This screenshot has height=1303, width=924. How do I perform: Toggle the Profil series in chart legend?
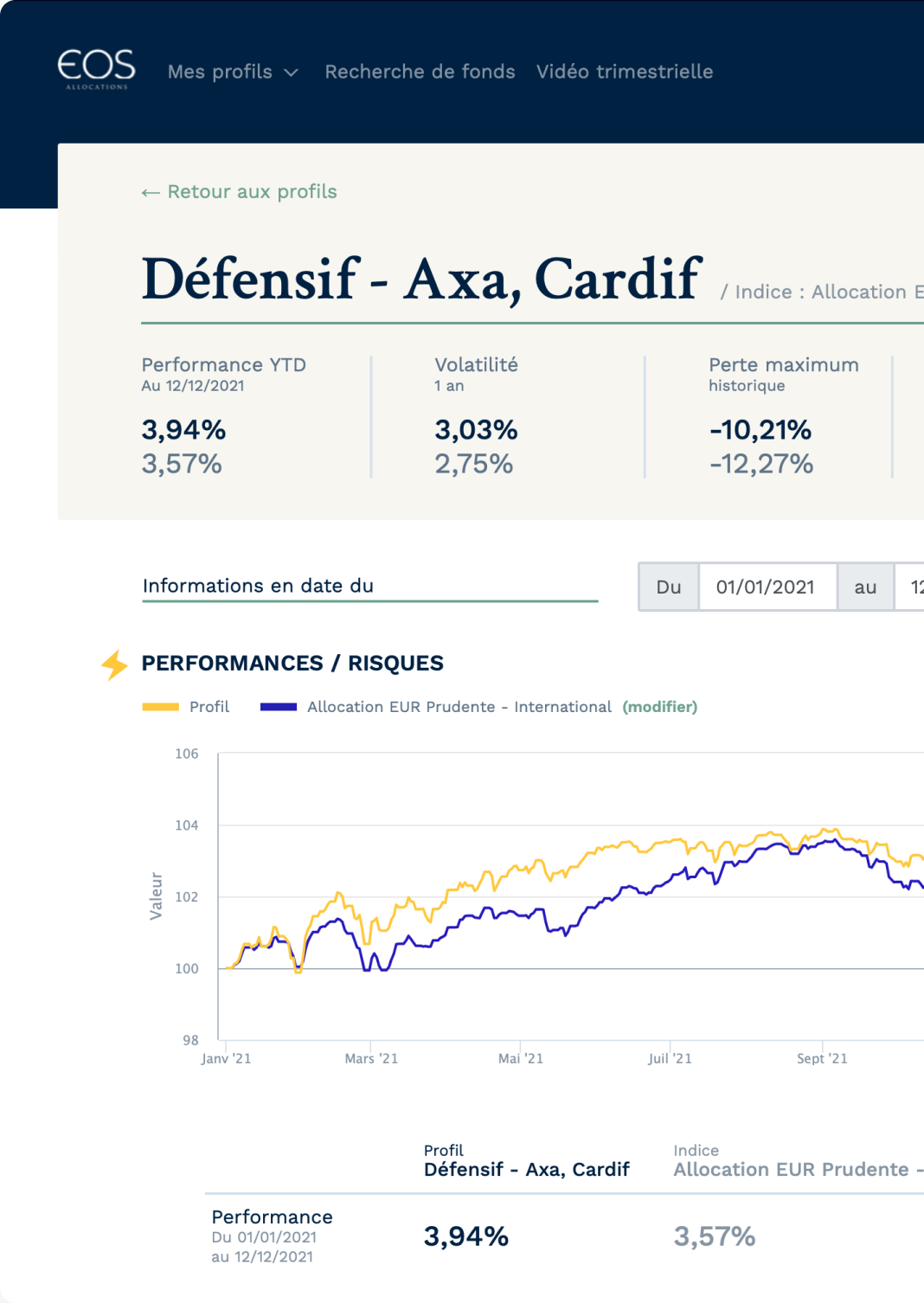pyautogui.click(x=209, y=707)
